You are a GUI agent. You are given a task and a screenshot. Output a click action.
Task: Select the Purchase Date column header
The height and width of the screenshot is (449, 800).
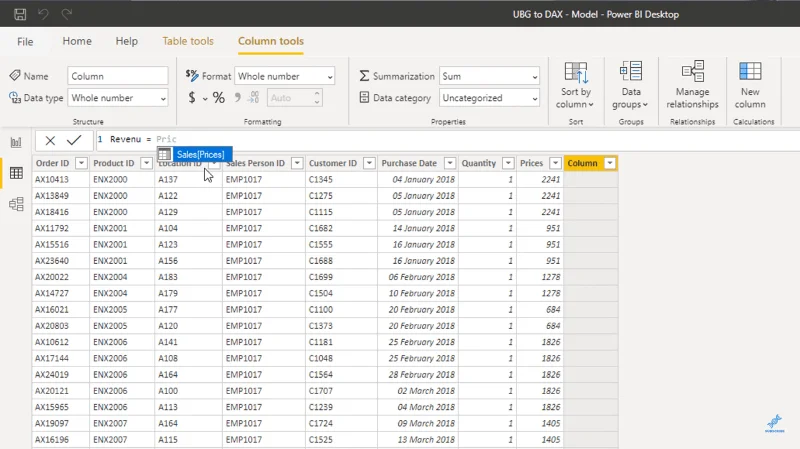coord(409,163)
